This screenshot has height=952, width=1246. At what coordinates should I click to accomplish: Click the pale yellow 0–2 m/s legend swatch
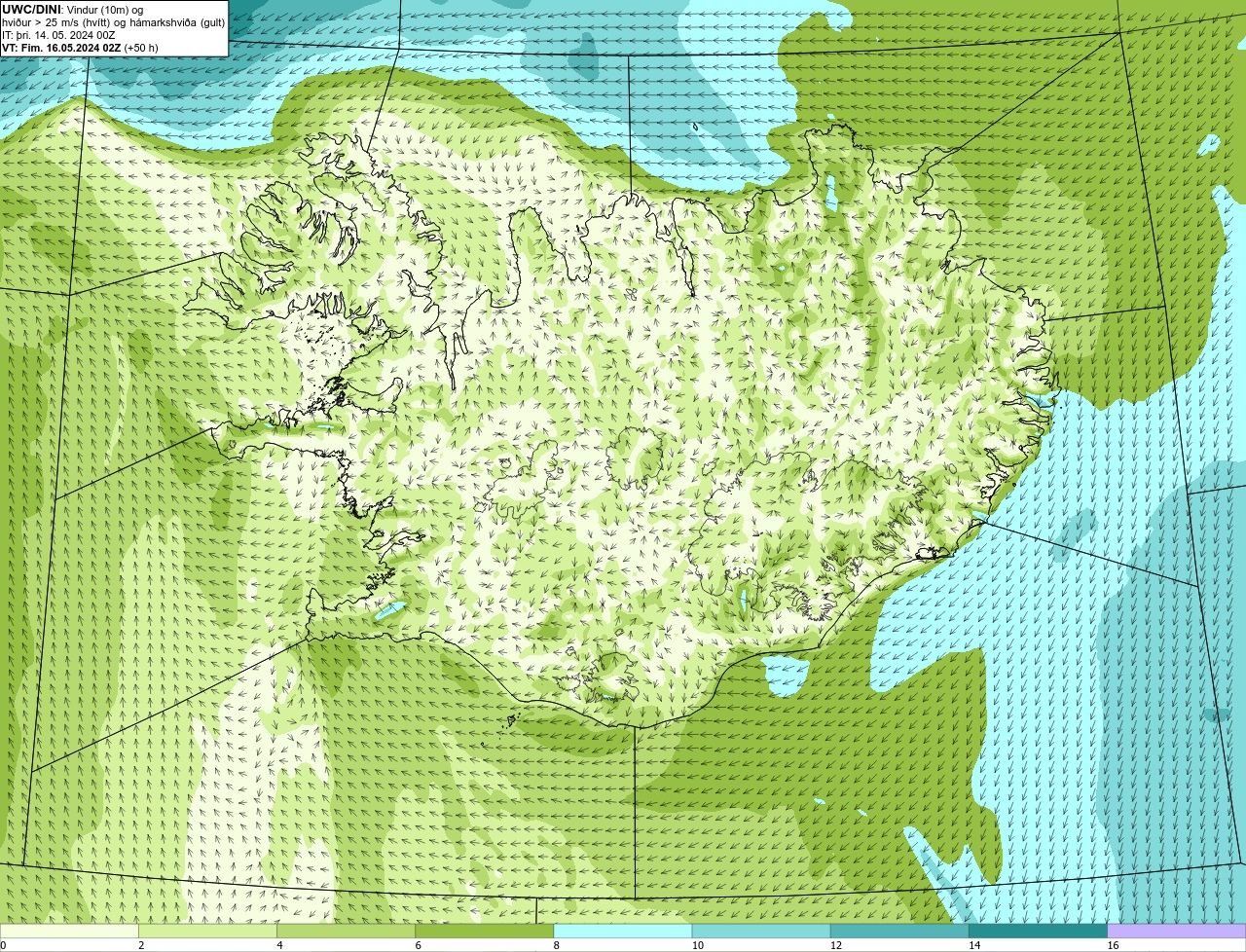[69, 931]
